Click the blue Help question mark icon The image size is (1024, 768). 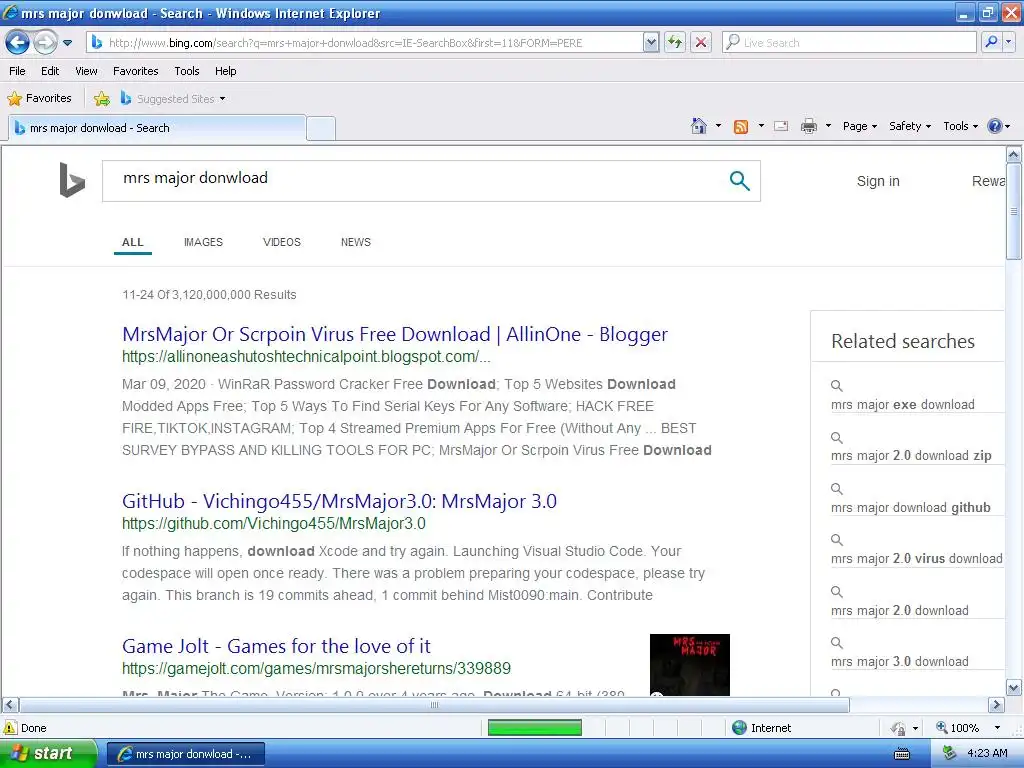[995, 126]
